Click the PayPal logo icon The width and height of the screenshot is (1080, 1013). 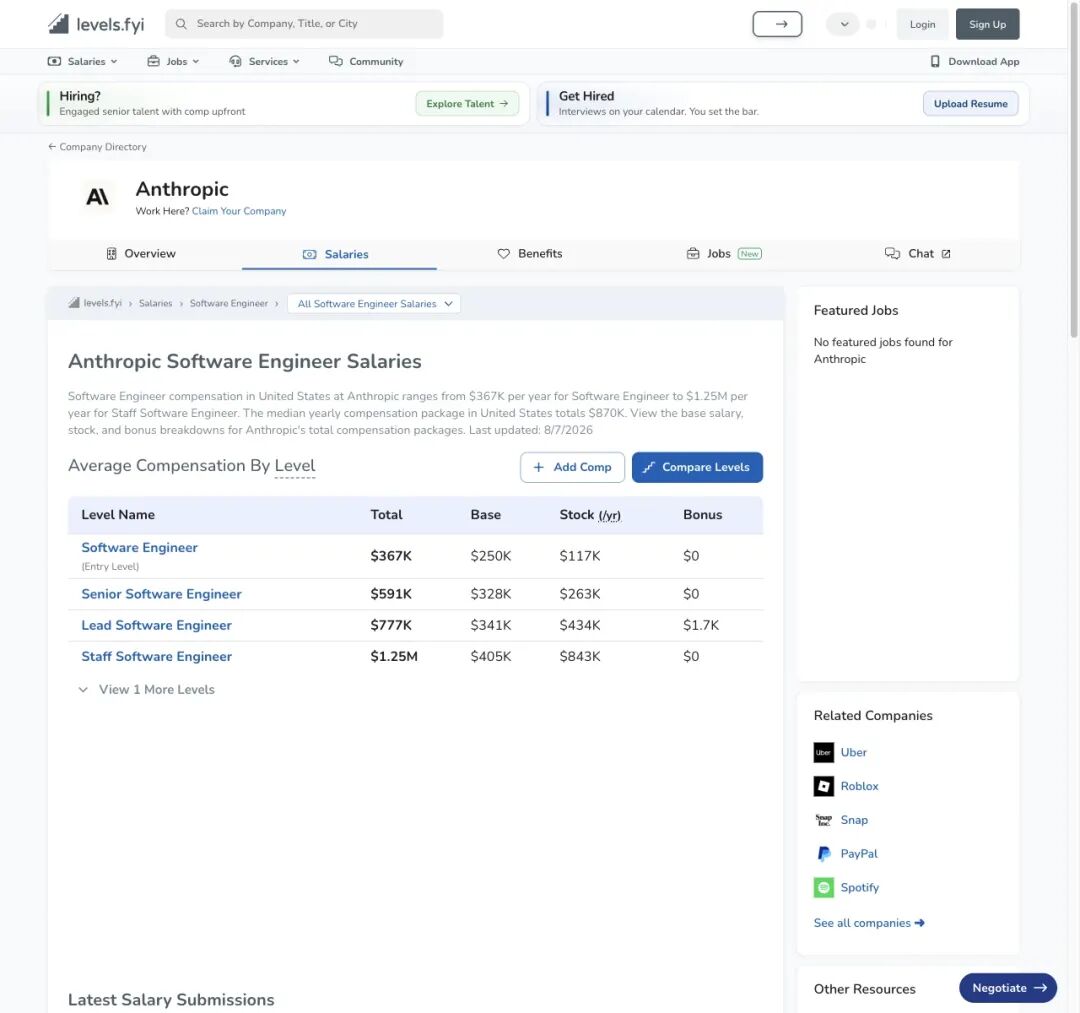coord(823,854)
